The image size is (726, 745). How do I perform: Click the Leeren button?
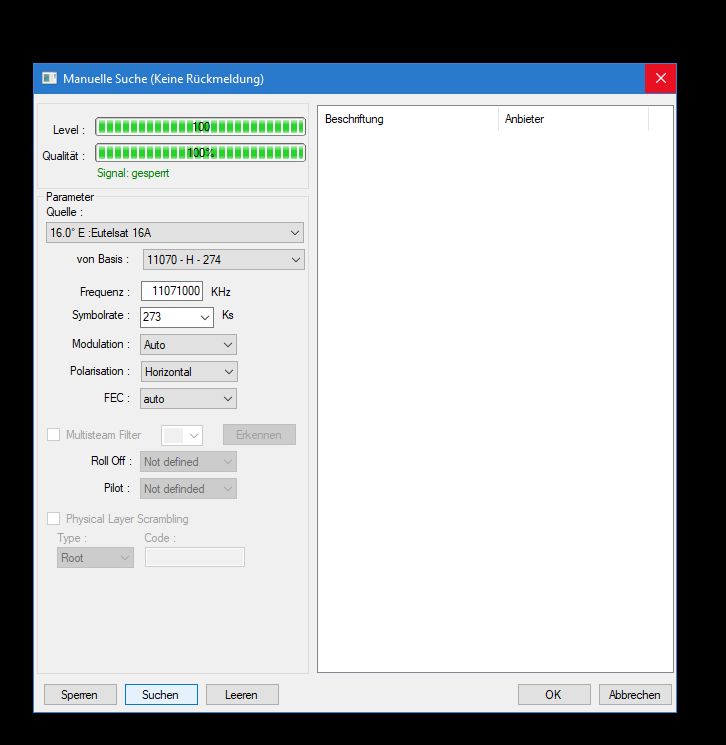(242, 695)
